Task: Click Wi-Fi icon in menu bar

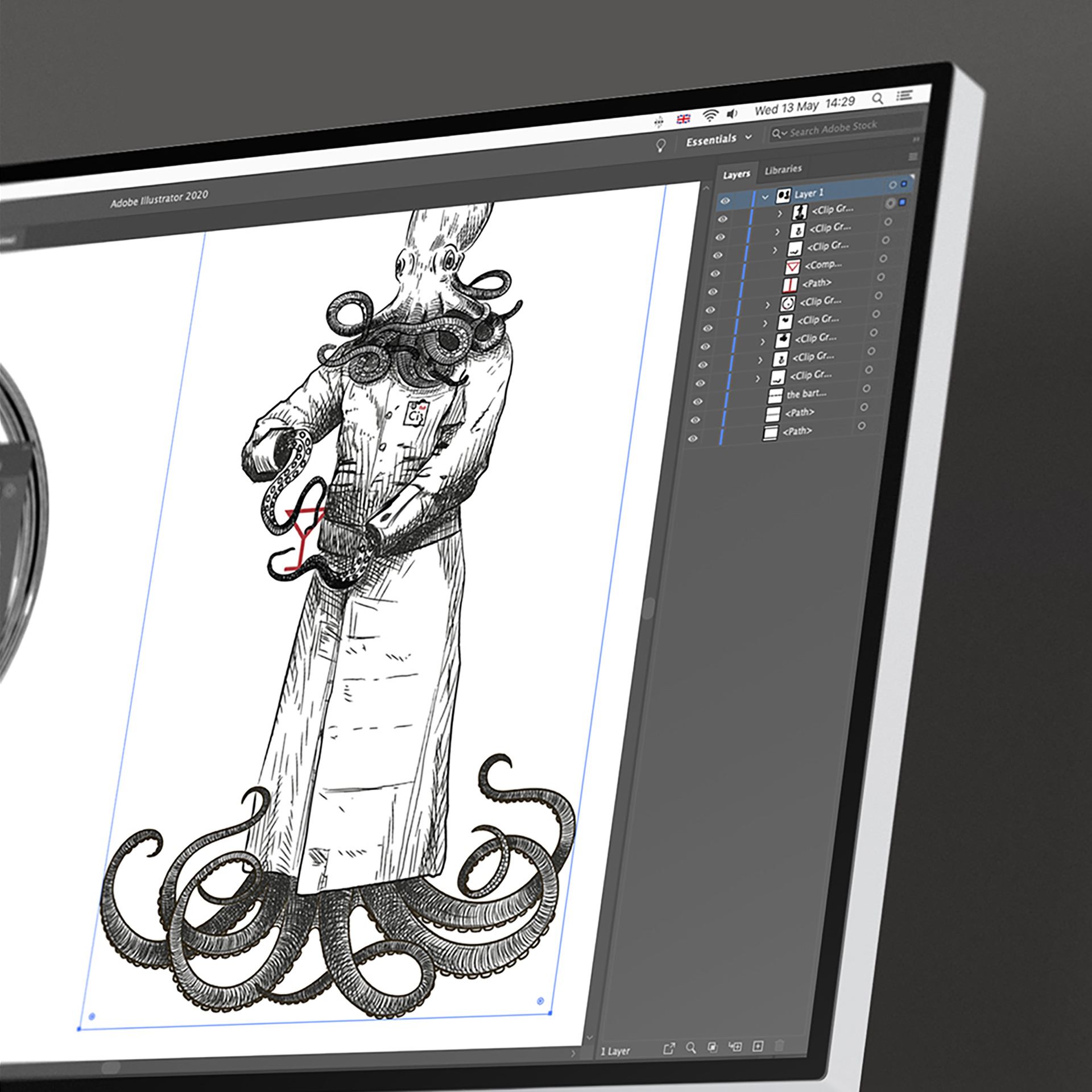Action: tap(710, 116)
